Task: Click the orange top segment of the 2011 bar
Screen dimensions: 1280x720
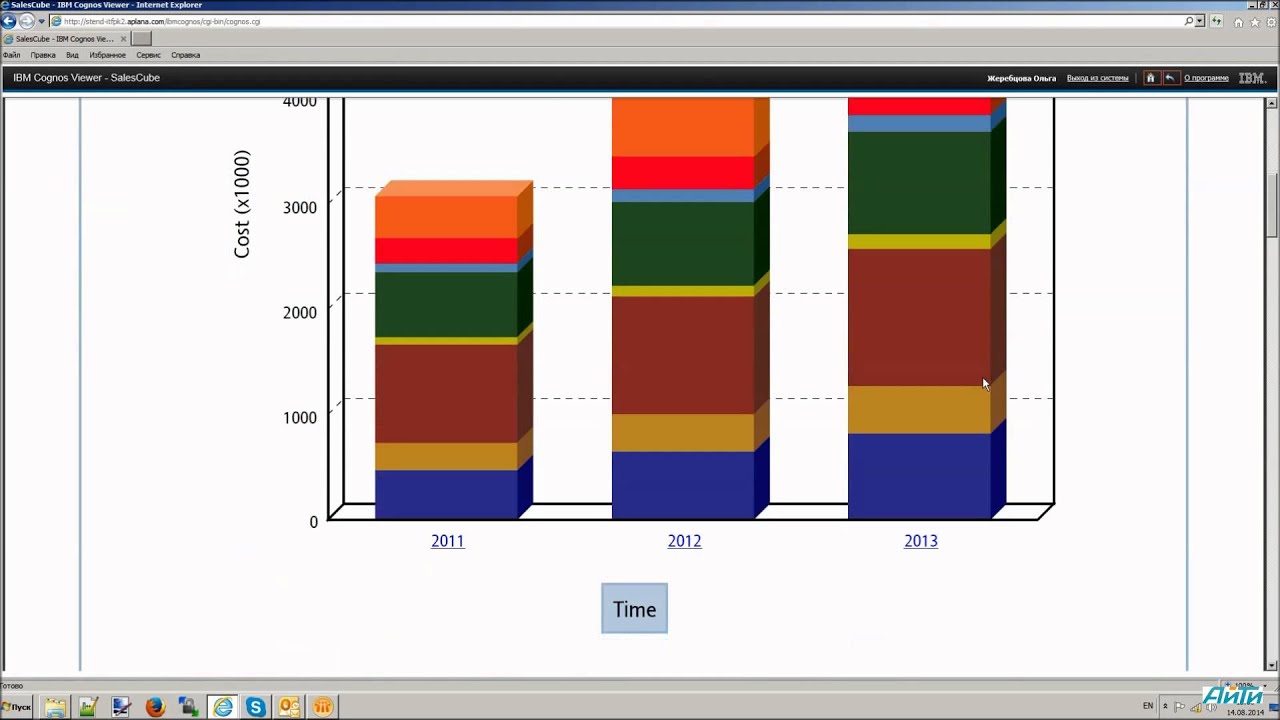Action: click(446, 217)
